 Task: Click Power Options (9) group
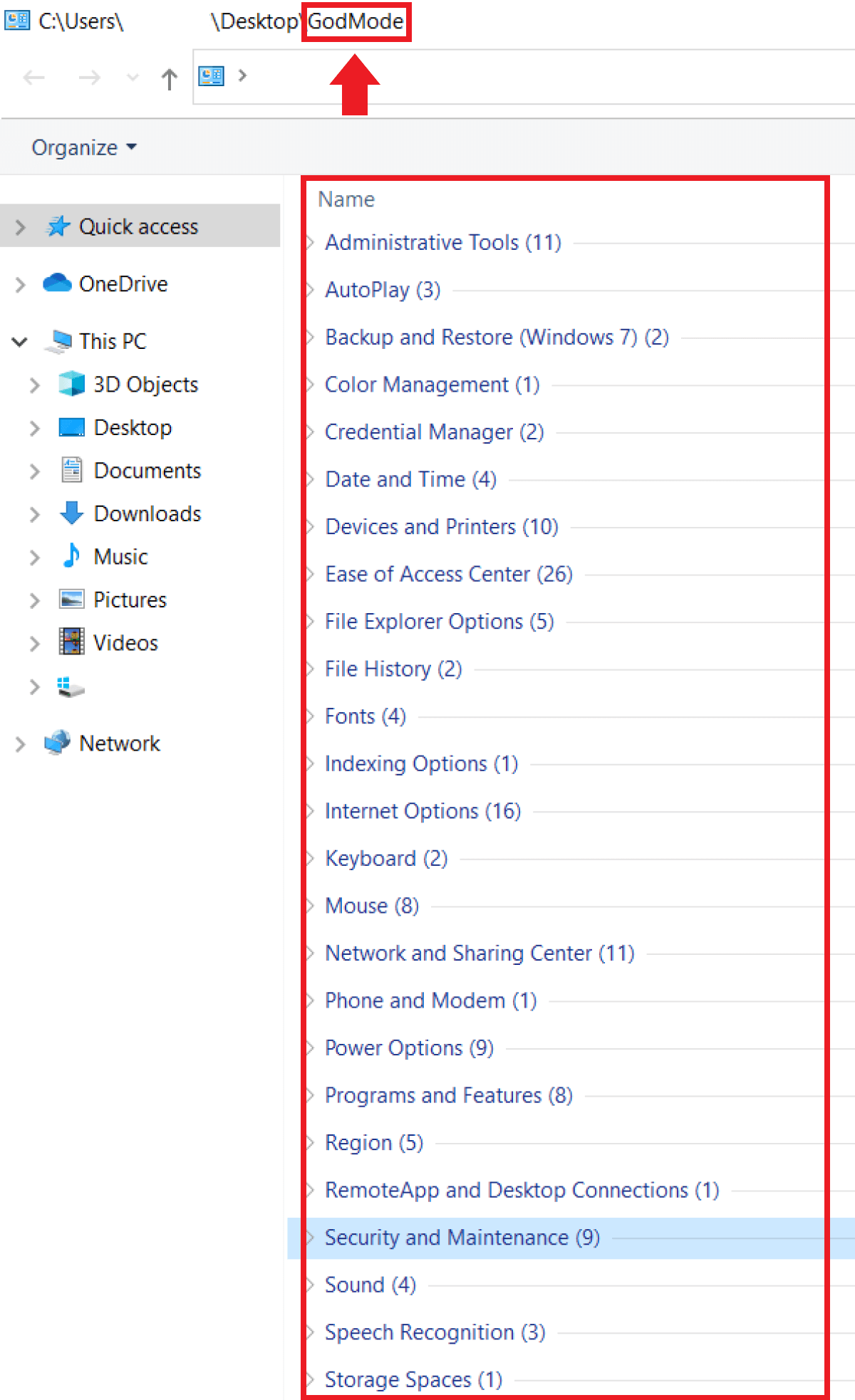point(409,1048)
